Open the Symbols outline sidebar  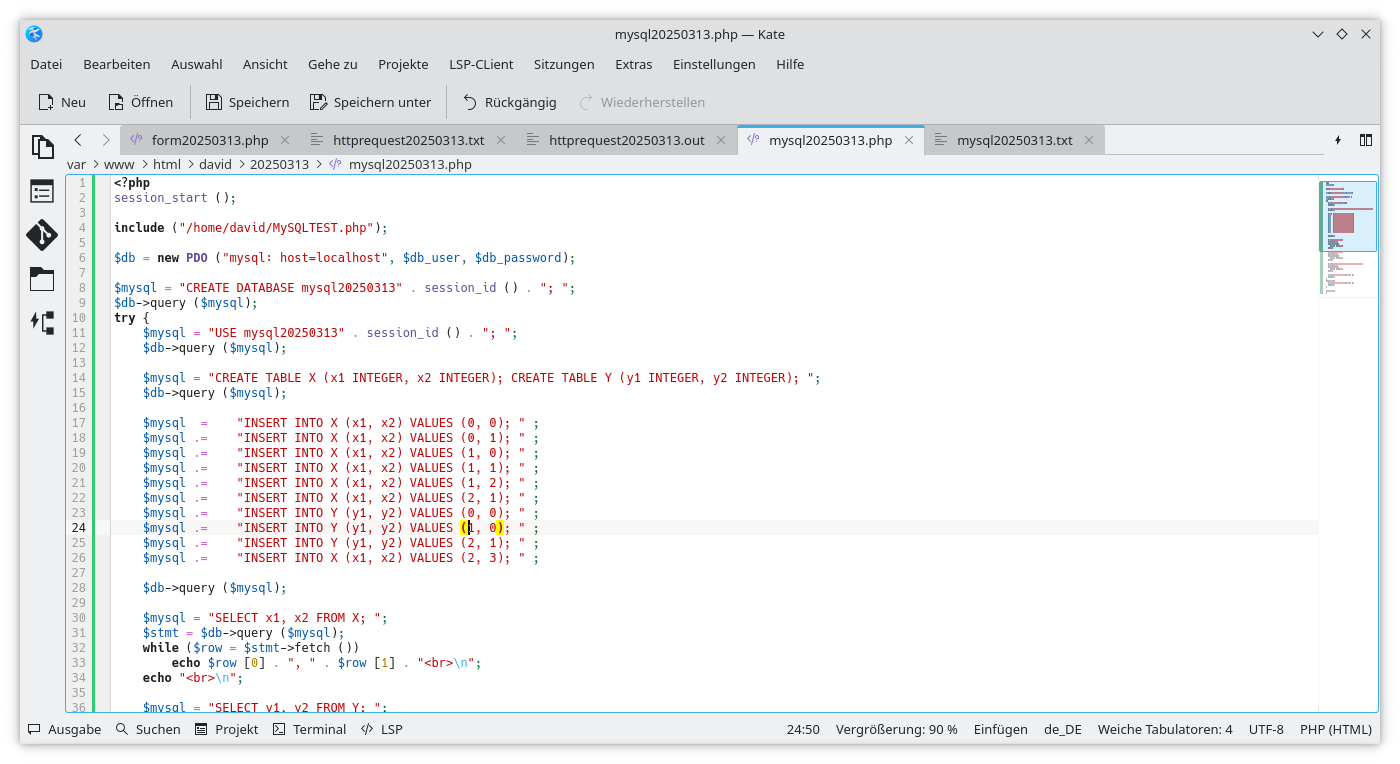click(x=42, y=190)
